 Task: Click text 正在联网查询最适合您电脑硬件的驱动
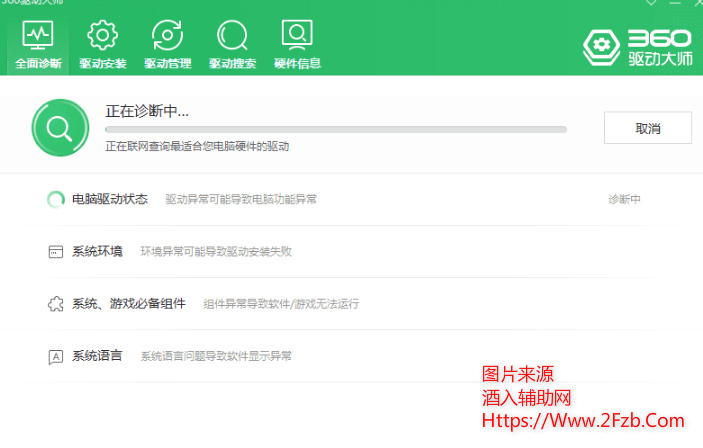click(197, 146)
